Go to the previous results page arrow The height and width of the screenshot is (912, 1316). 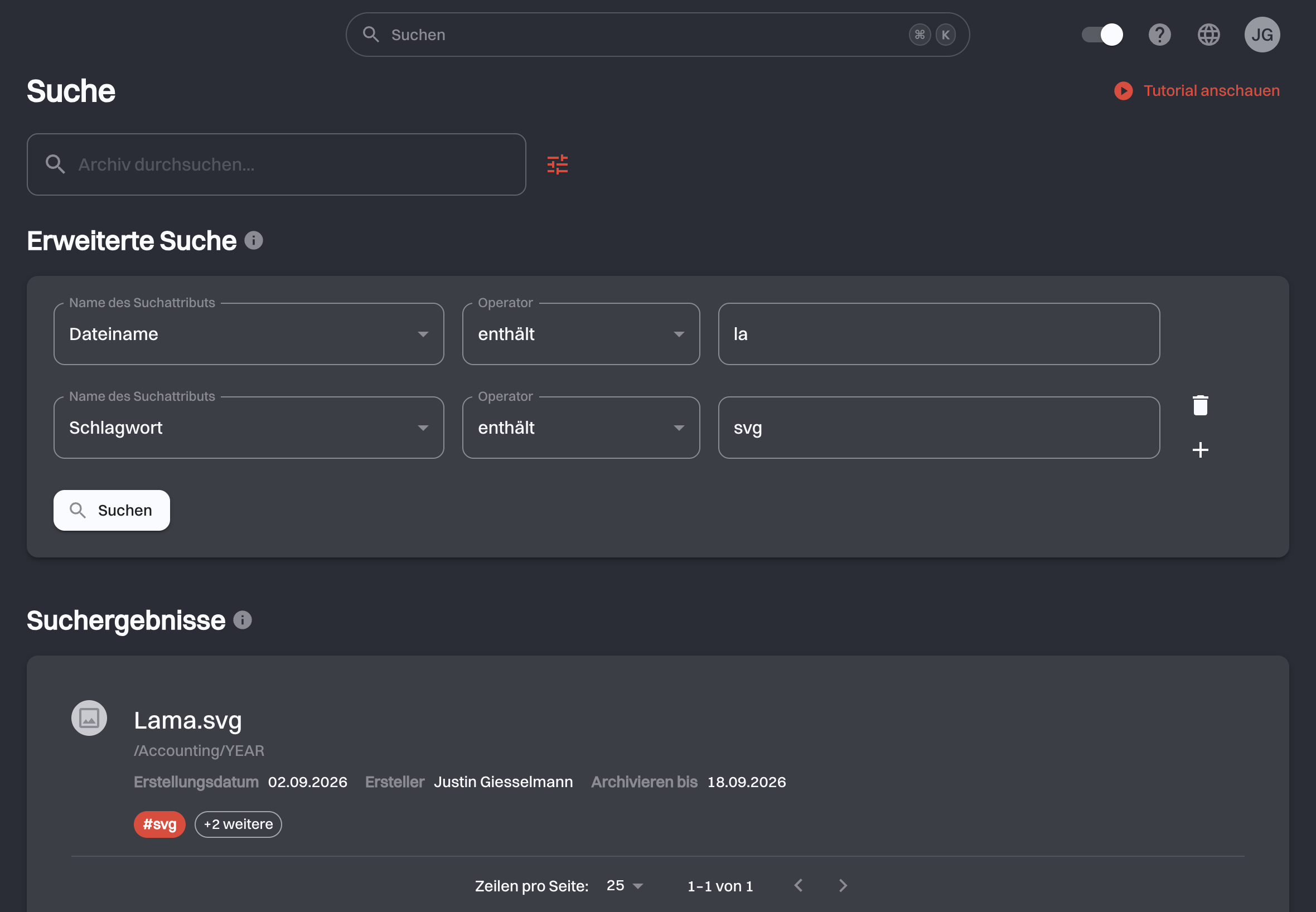click(x=799, y=885)
